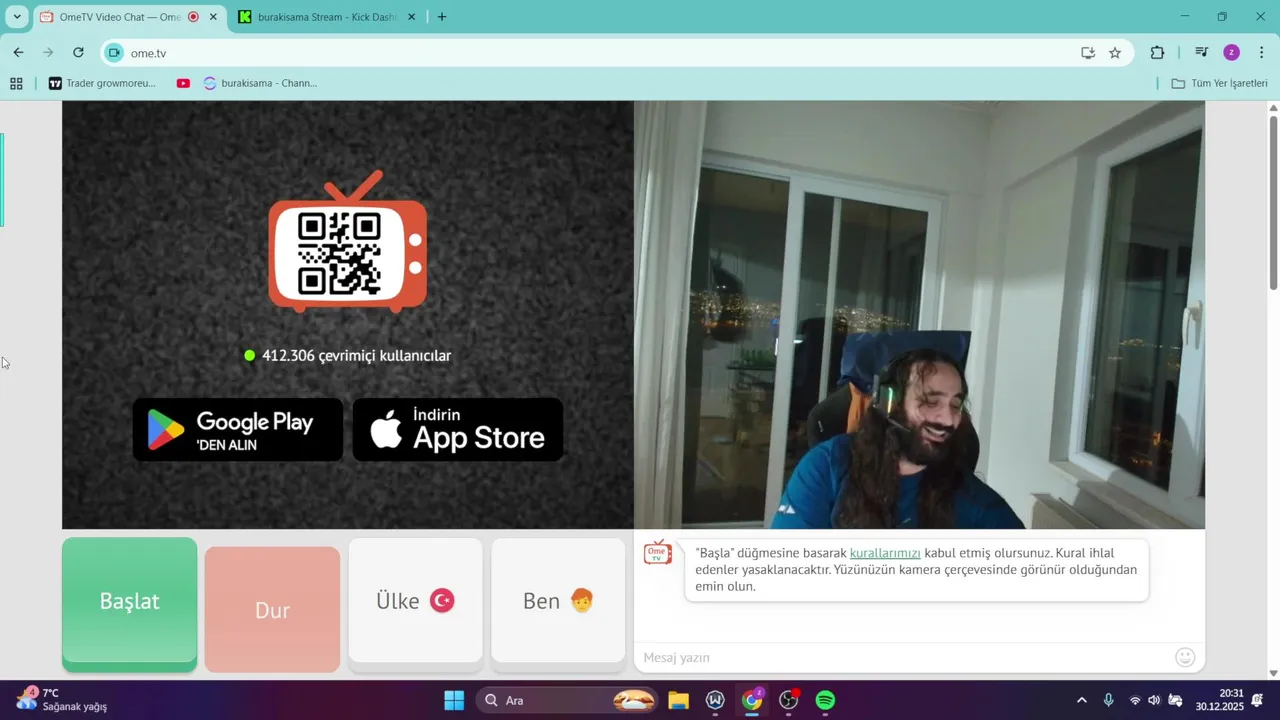Open the weather widget Sağanak yağış
1280x720 pixels.
pos(62,700)
